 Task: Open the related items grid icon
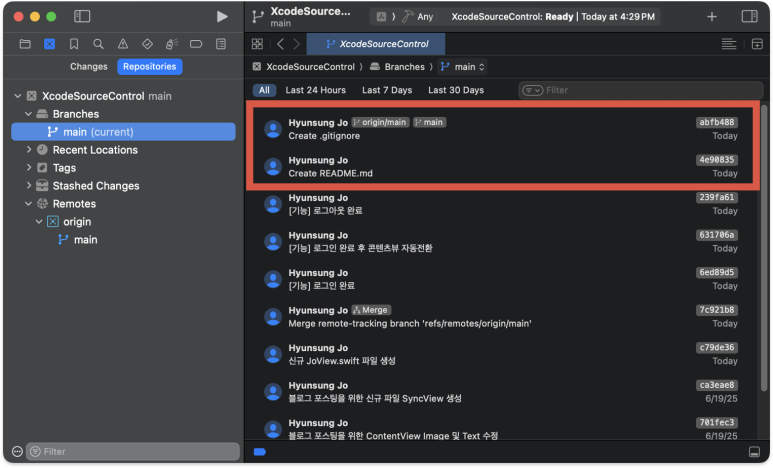pos(257,44)
